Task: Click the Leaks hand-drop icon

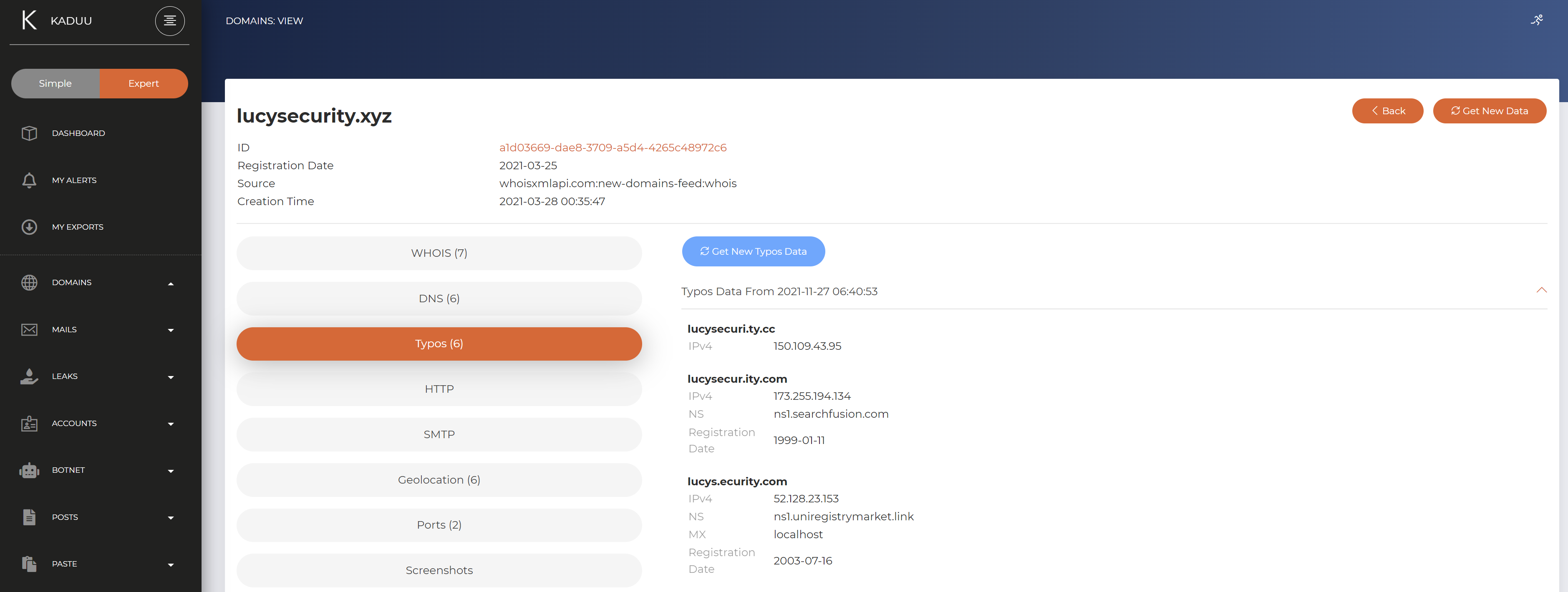Action: [29, 376]
